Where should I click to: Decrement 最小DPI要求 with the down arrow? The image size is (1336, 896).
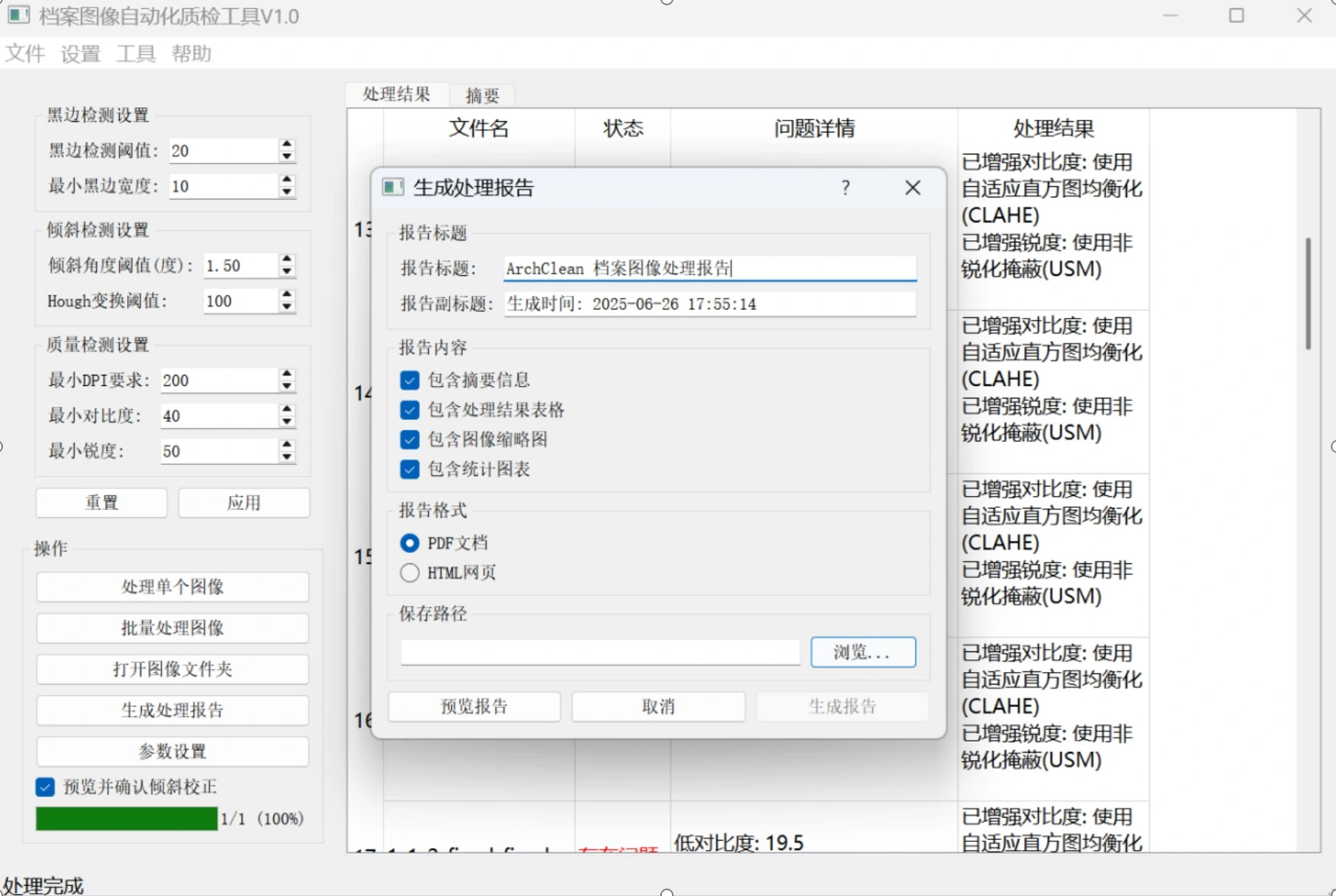point(287,387)
